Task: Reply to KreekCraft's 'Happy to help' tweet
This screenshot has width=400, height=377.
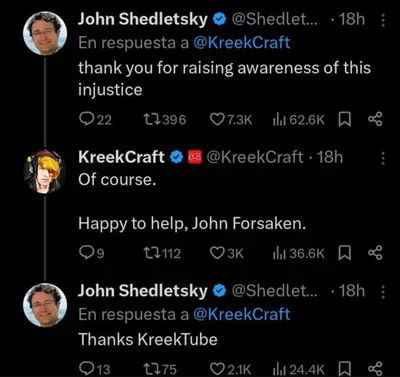Action: click(x=92, y=253)
